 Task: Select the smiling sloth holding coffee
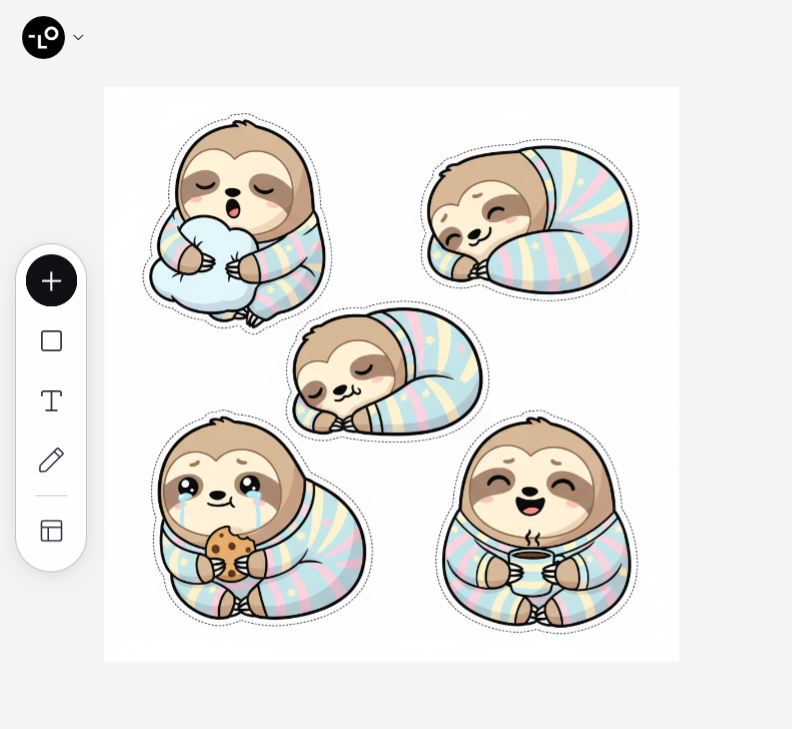pos(536,525)
